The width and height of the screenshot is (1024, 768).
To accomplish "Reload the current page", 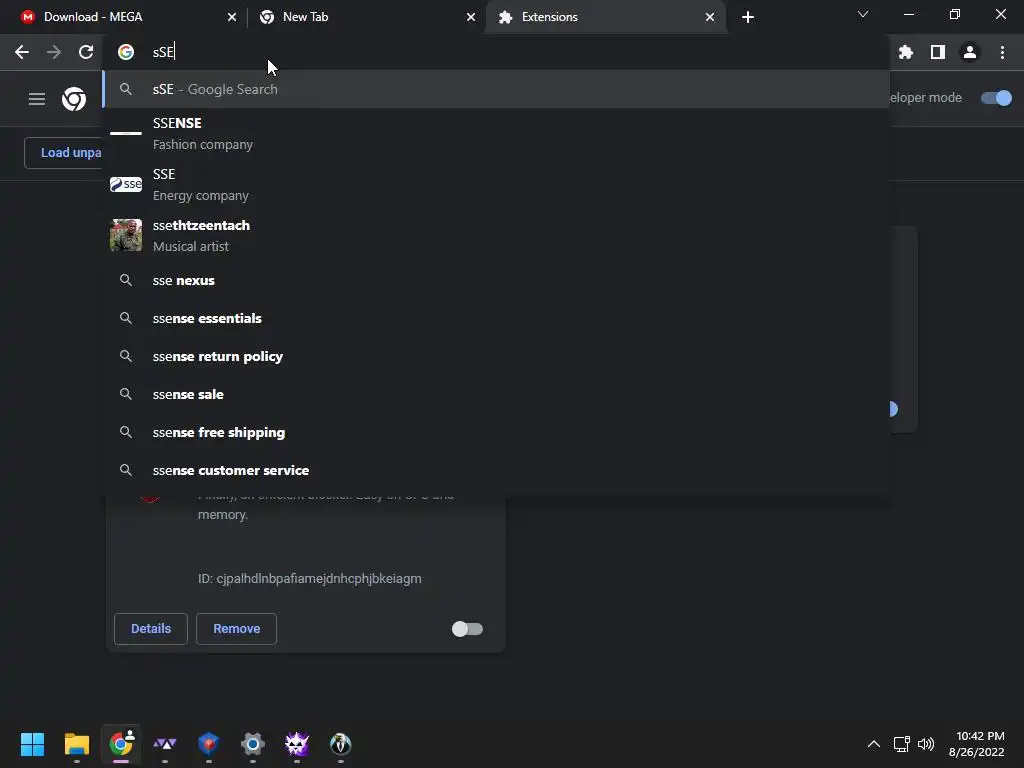I will pos(86,52).
